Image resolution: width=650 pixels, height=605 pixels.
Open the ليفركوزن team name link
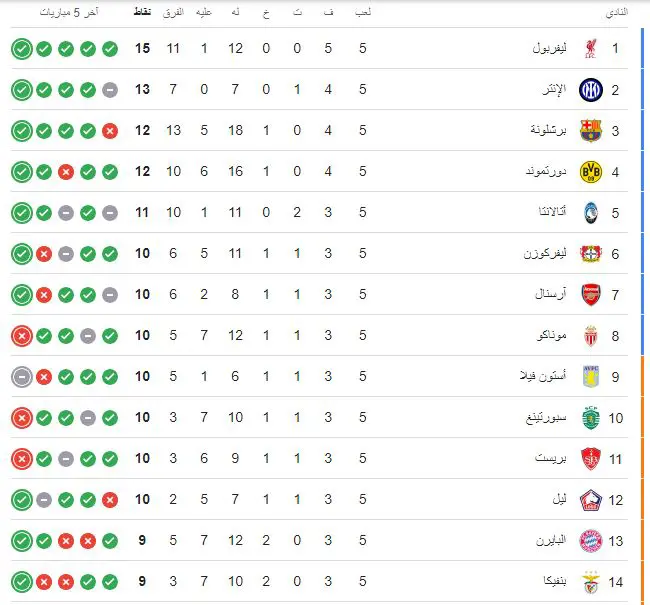coord(545,253)
